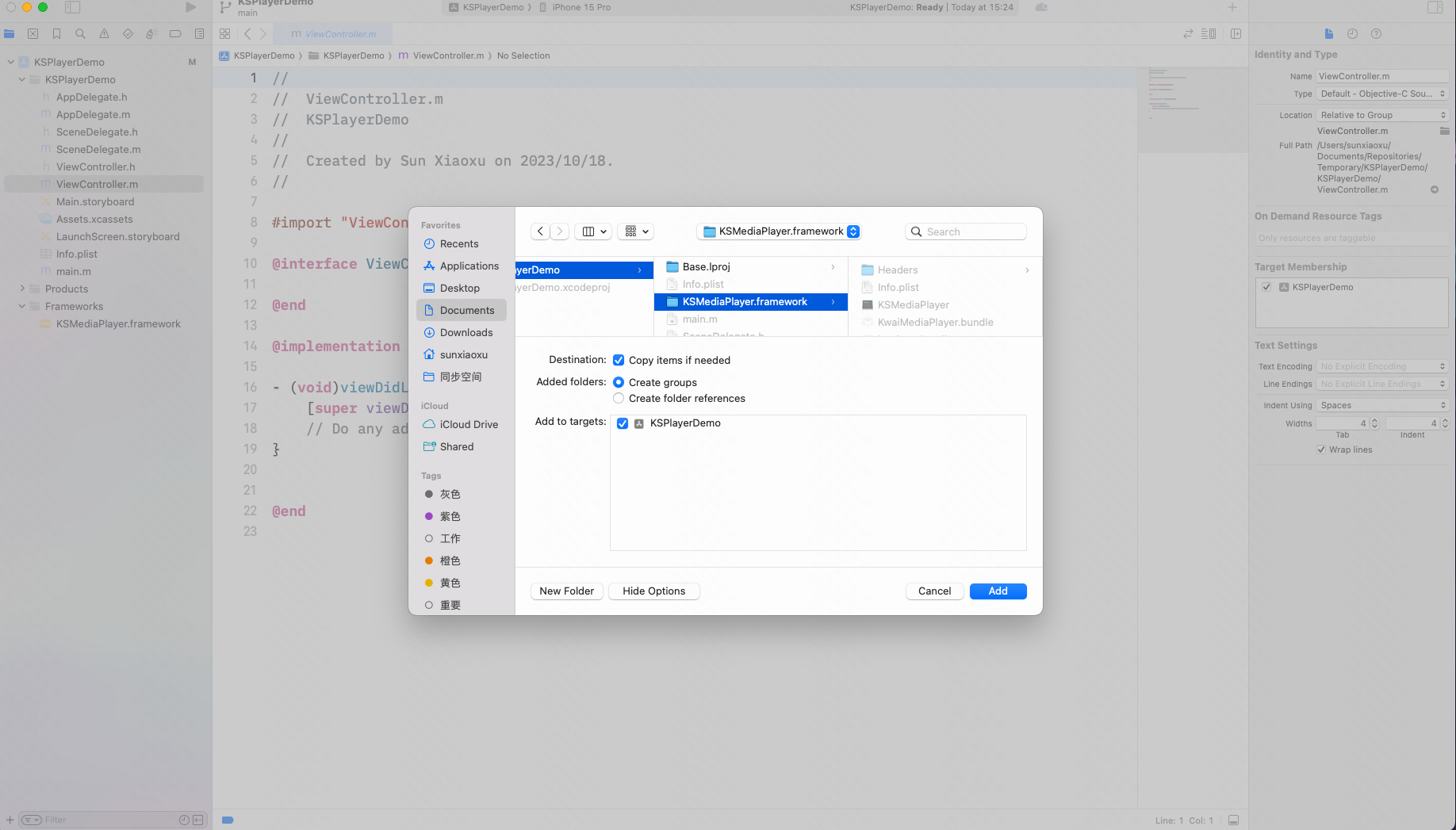Select Create groups radio button
This screenshot has height=830, width=1456.
coord(619,382)
